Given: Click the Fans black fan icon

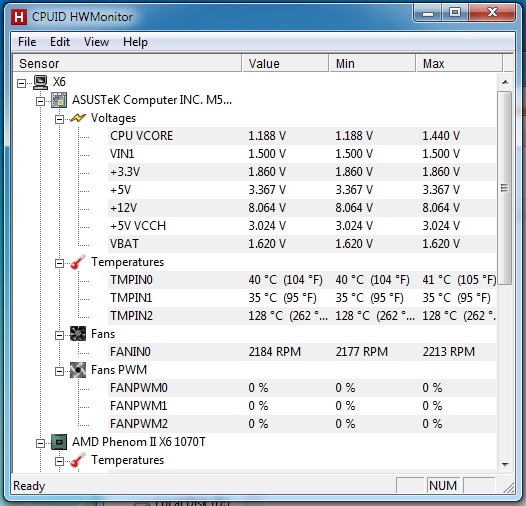Looking at the screenshot, I should coord(78,334).
